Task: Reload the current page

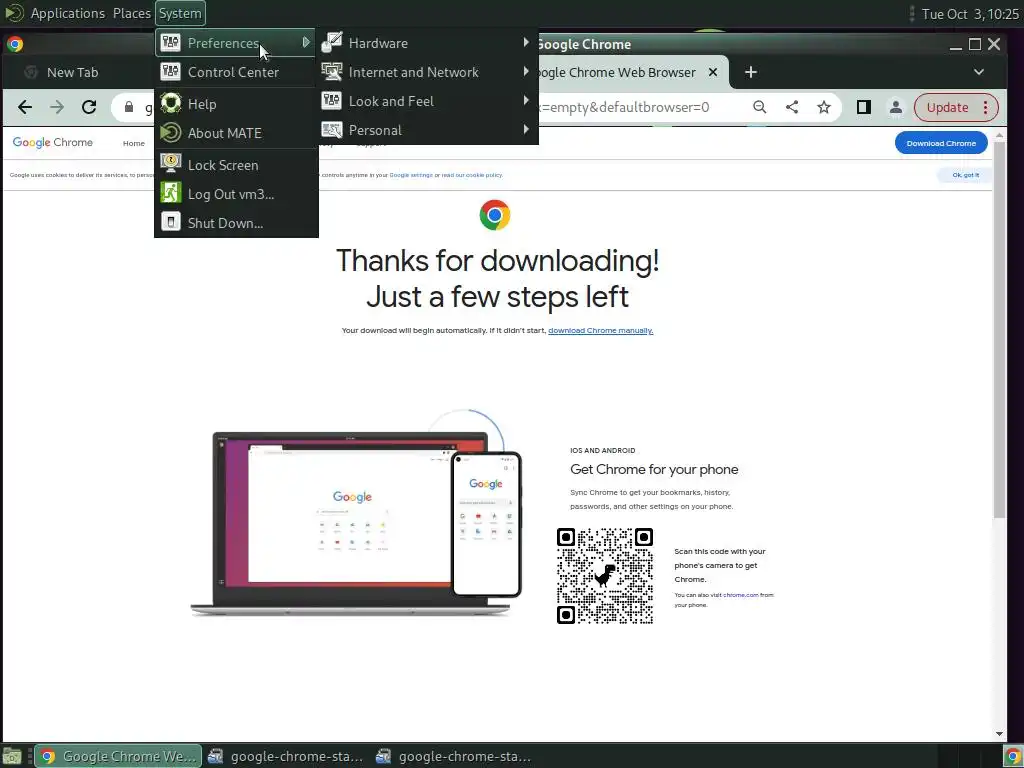Action: 89,107
